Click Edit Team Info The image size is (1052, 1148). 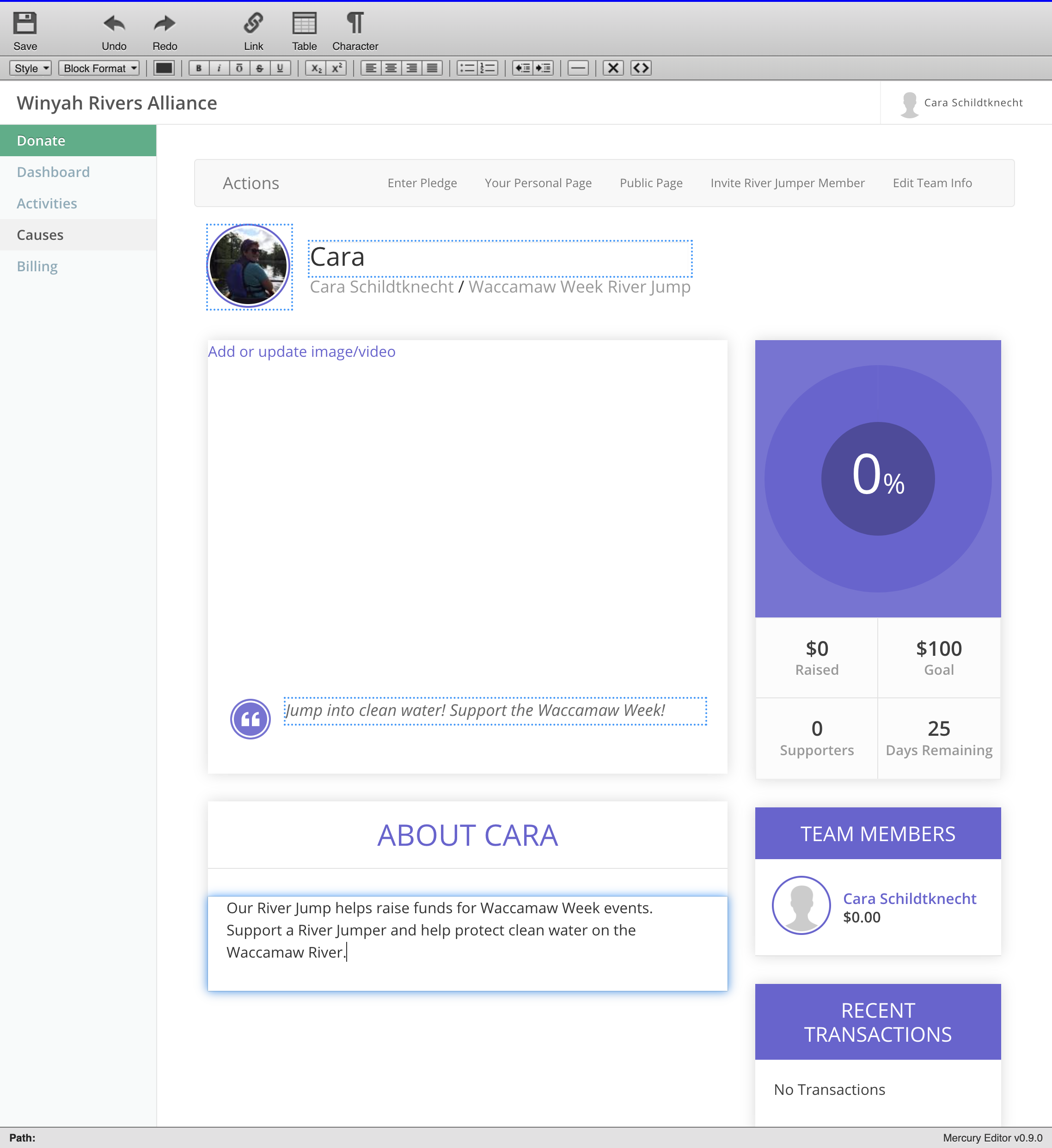point(932,183)
